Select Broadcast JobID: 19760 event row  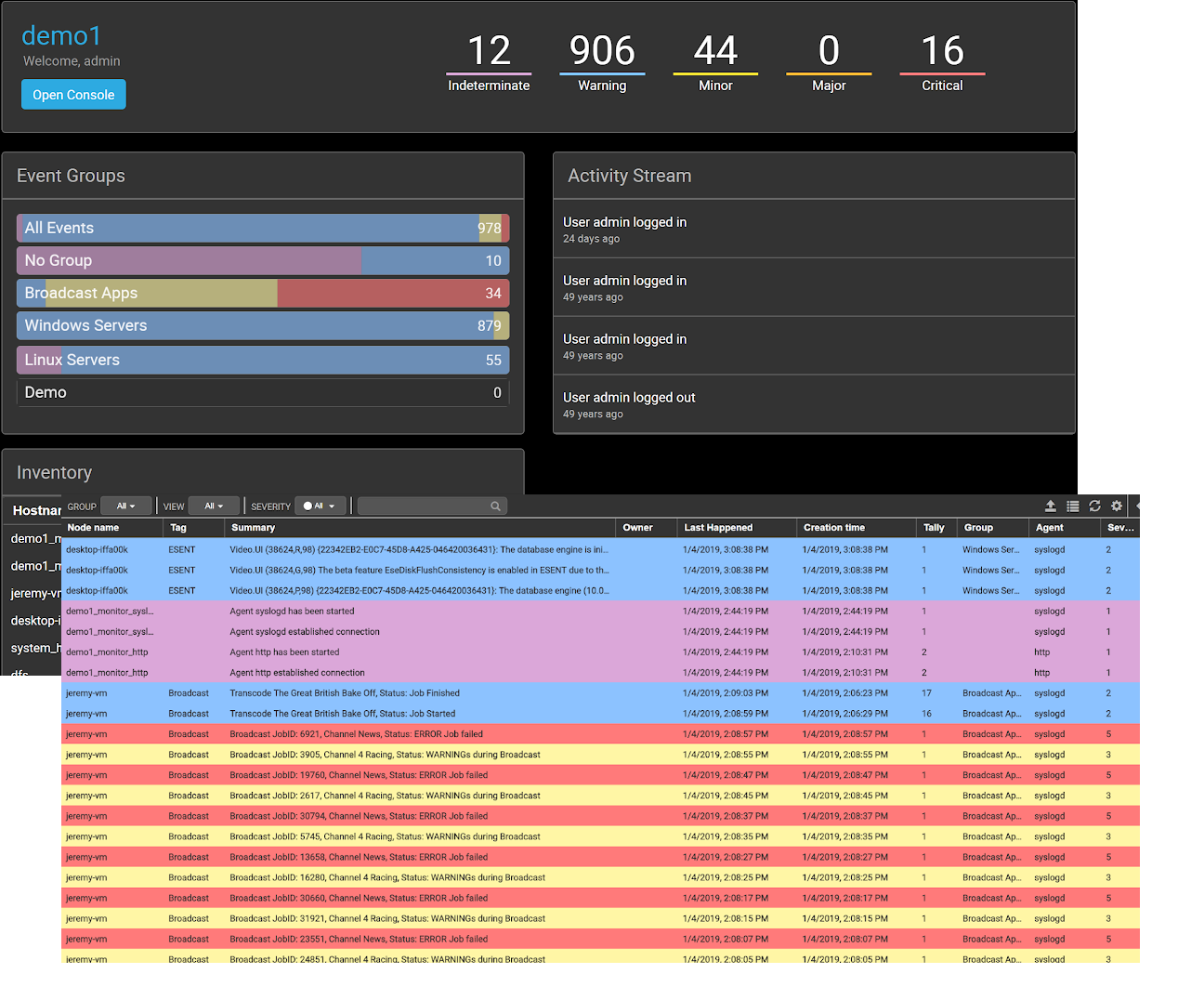[x=600, y=774]
